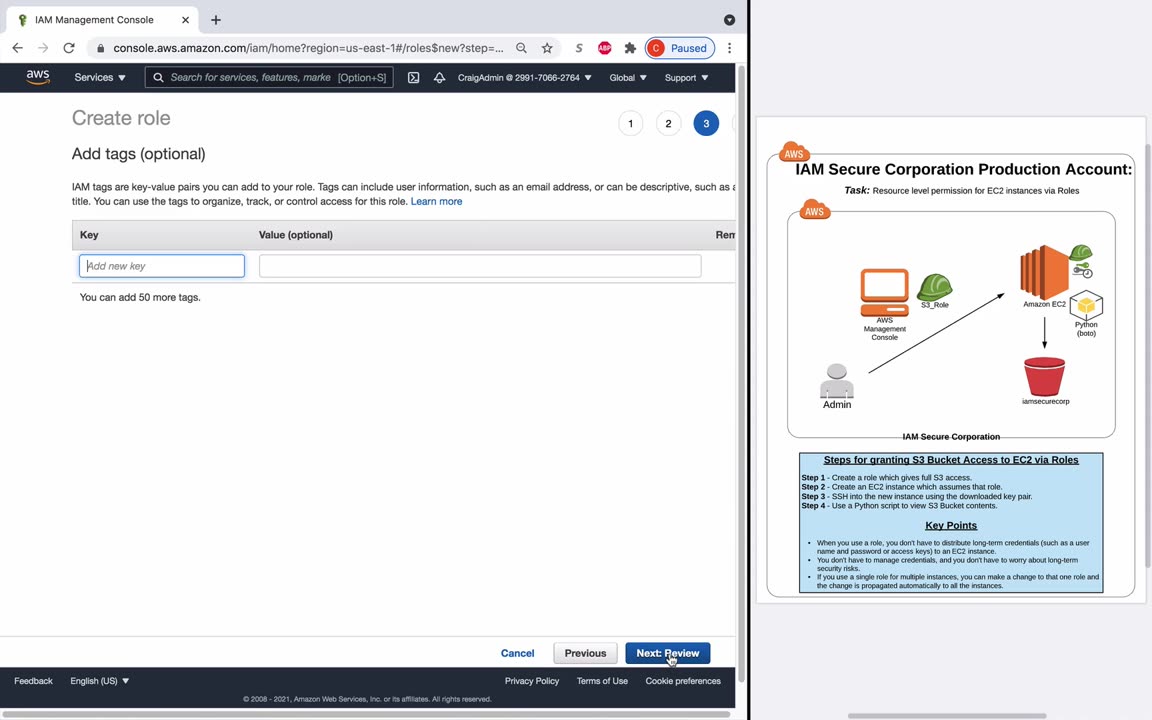Open the ABP ad blocker extension
The image size is (1152, 720).
point(605,48)
